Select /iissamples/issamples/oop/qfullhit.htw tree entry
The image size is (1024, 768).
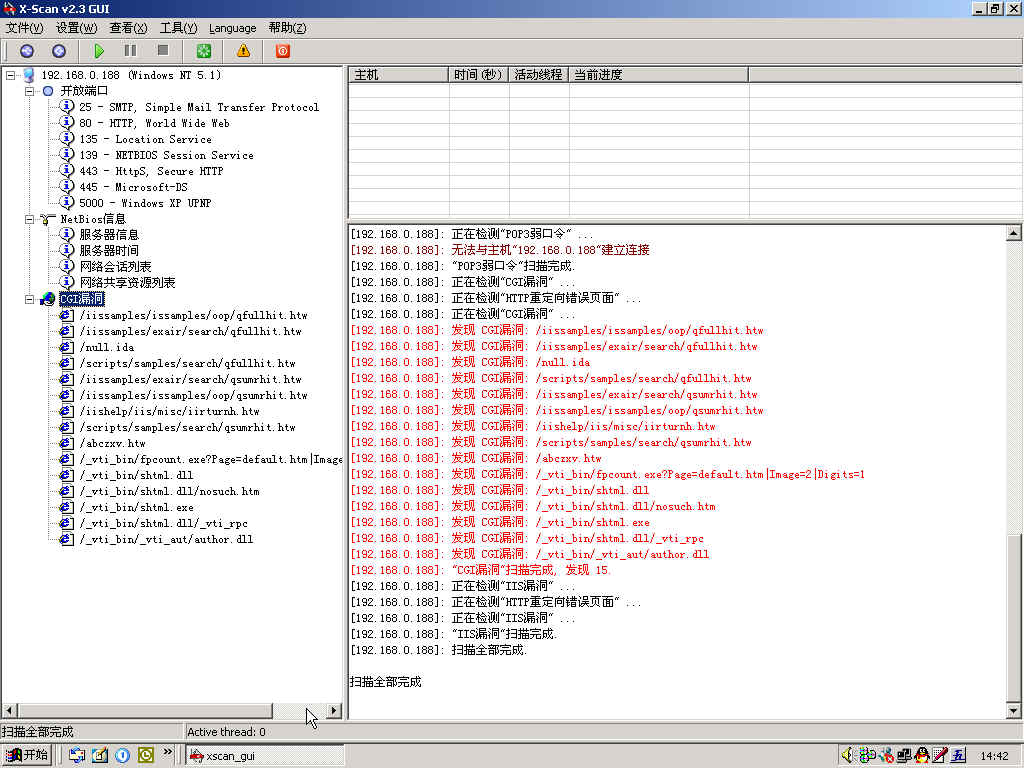(193, 315)
